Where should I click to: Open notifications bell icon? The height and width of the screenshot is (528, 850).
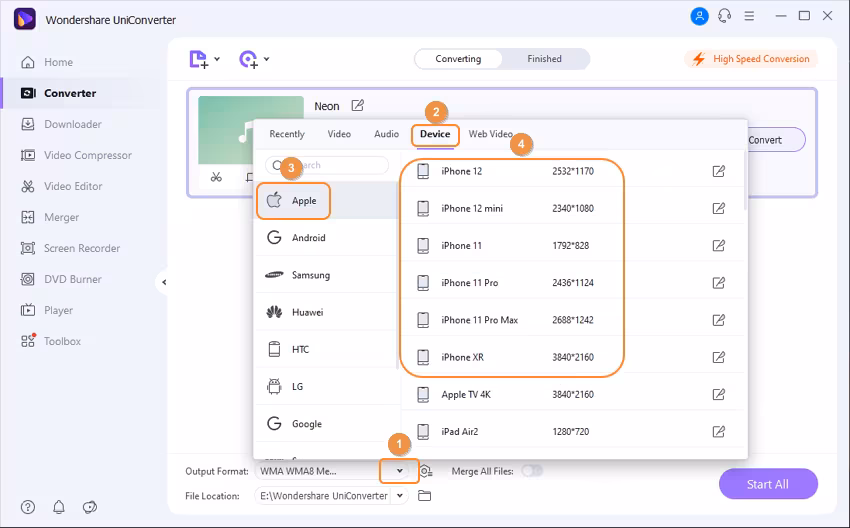coord(59,507)
